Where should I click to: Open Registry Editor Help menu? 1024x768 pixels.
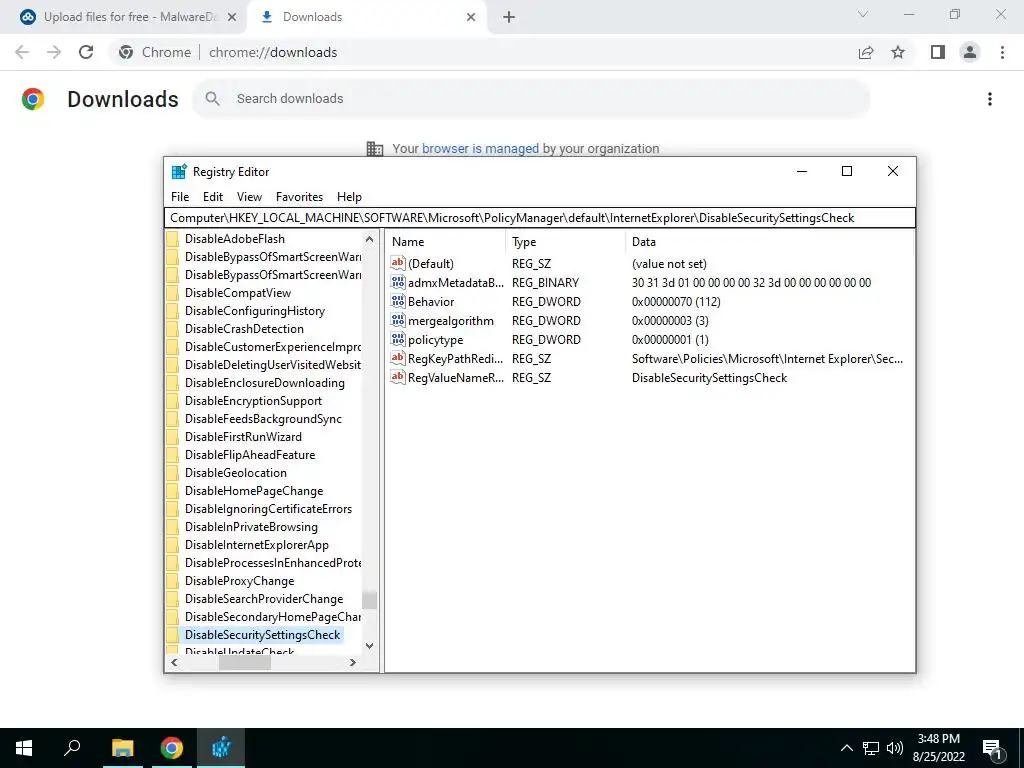[349, 197]
